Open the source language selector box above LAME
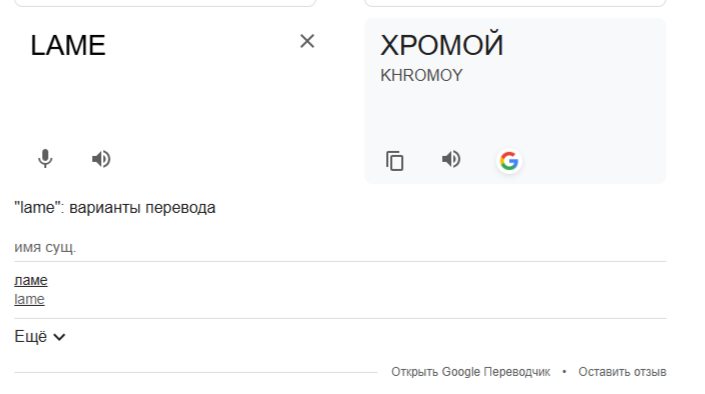The image size is (705, 394). click(165, 3)
